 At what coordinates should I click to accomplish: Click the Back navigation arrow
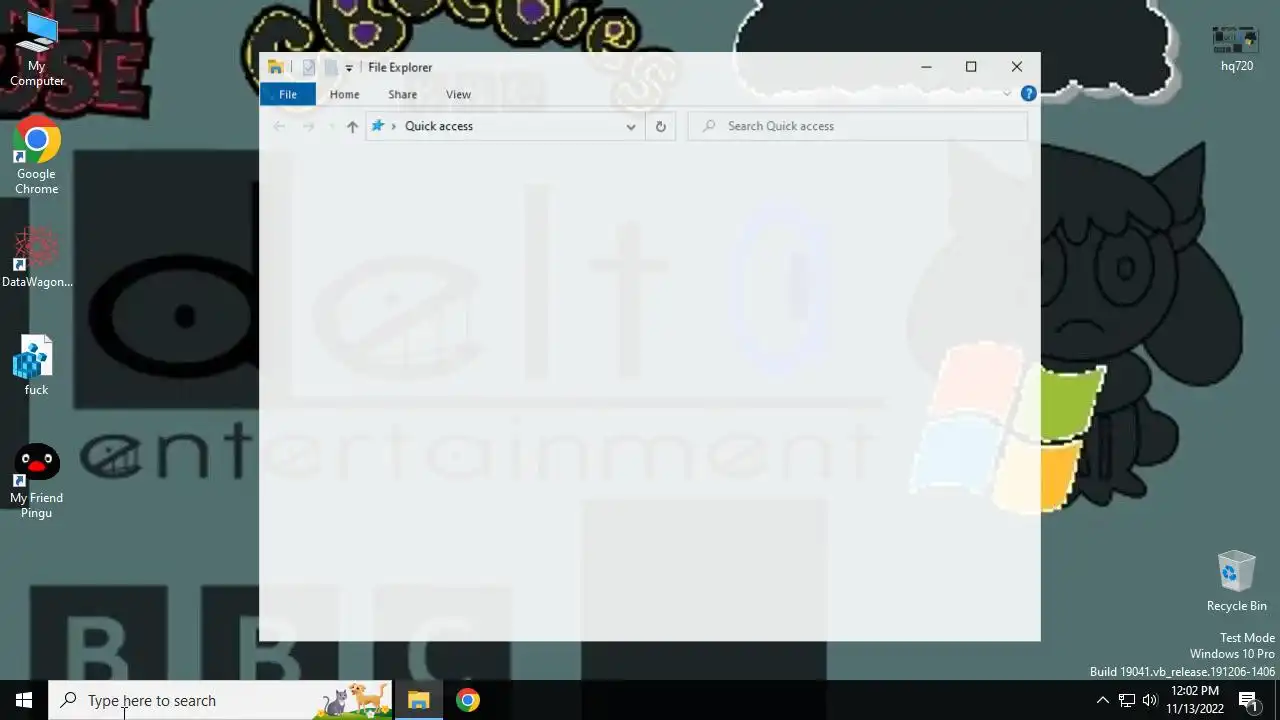[x=280, y=126]
